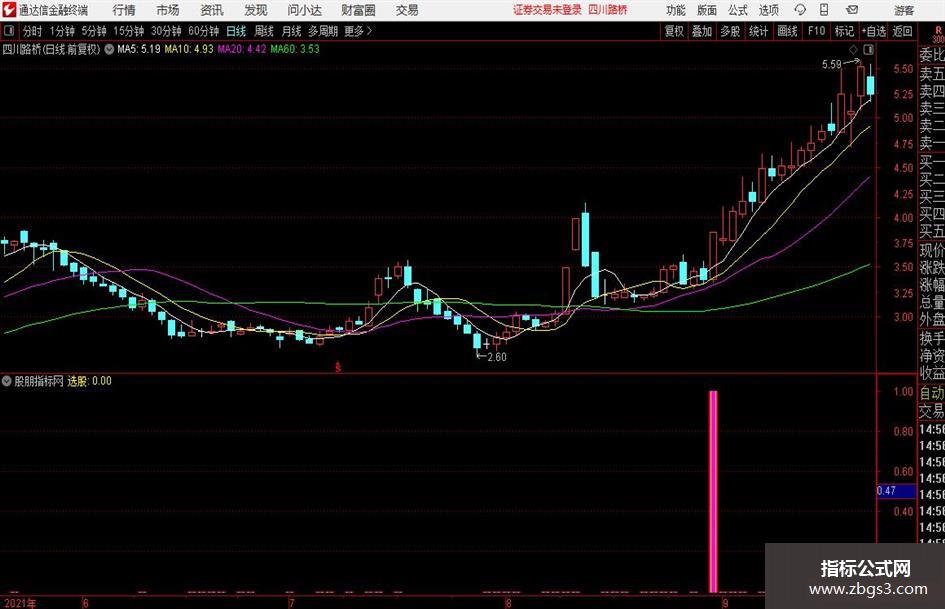This screenshot has width=945, height=609.
Task: Toggle the panel layout icon at chart top-right
Action: 868,49
